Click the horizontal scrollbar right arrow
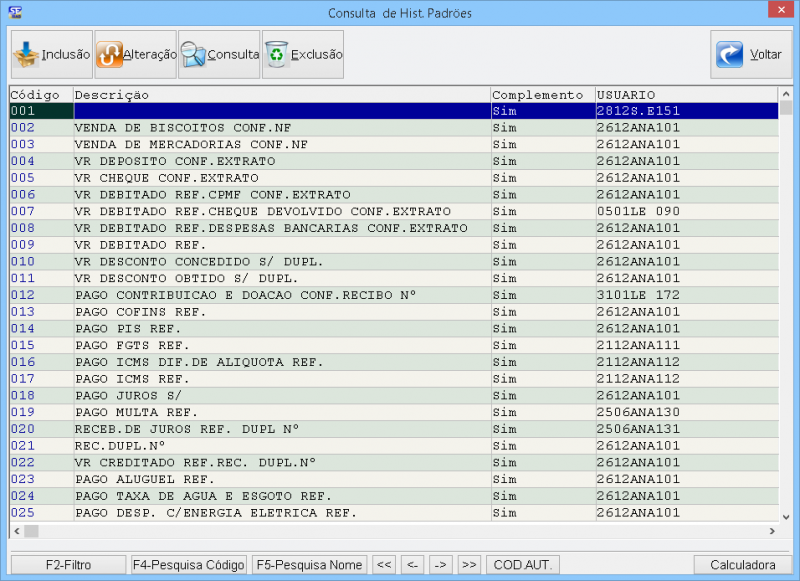800x581 pixels. [x=771, y=531]
